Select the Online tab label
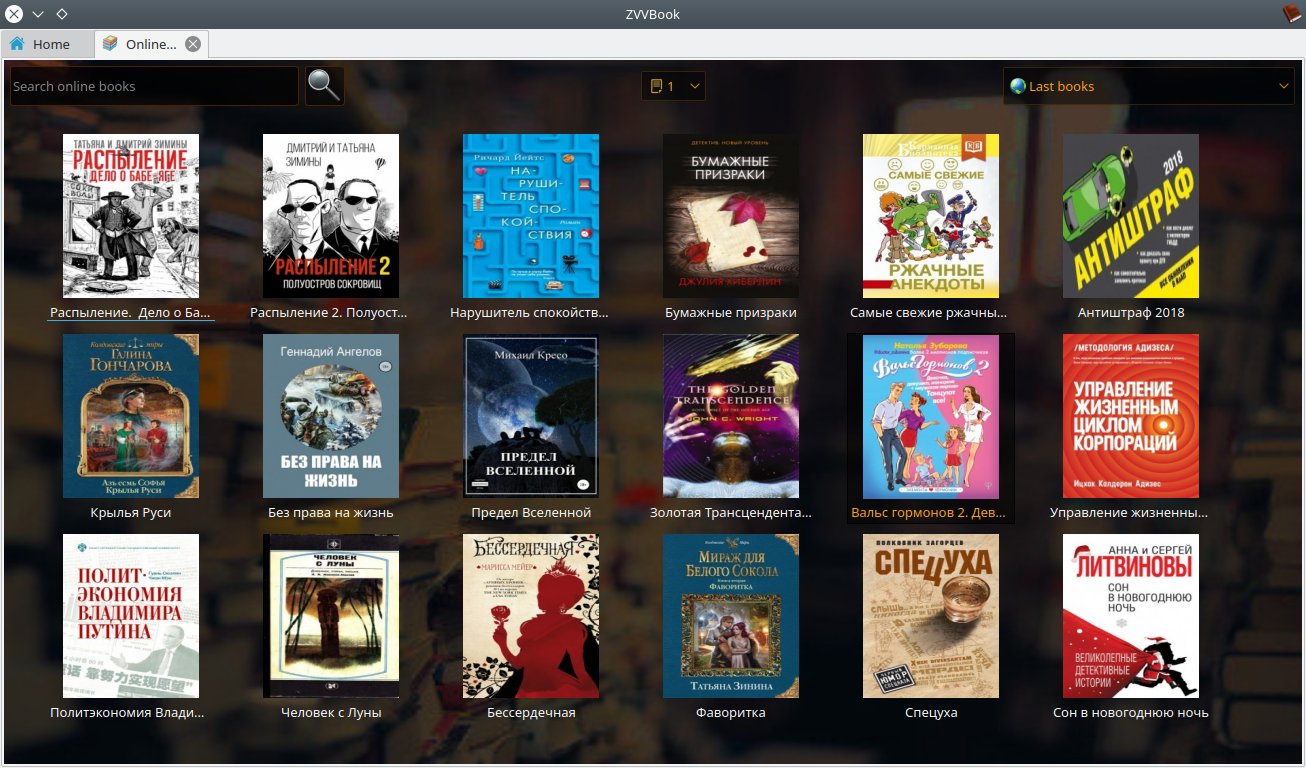Viewport: 1306px width, 768px height. coord(151,44)
